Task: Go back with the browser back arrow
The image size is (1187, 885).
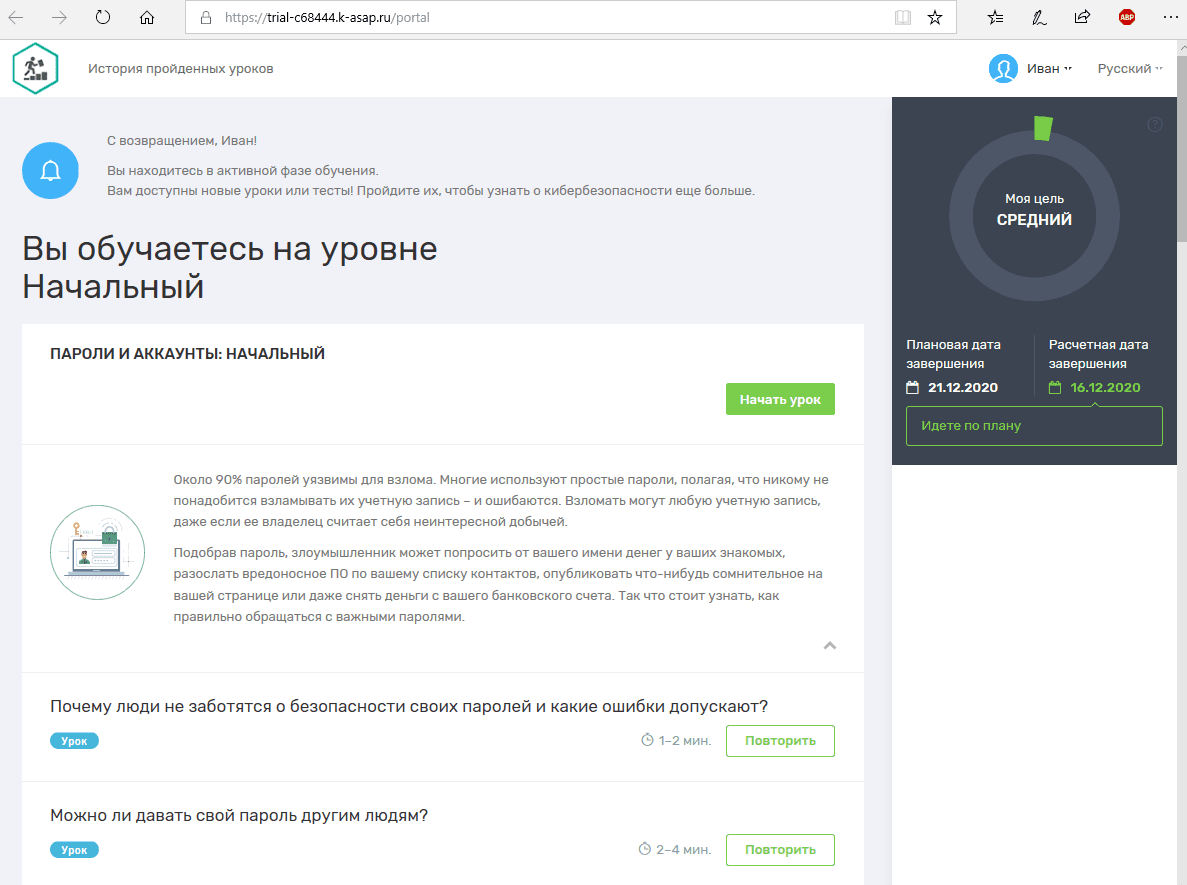Action: (16, 17)
